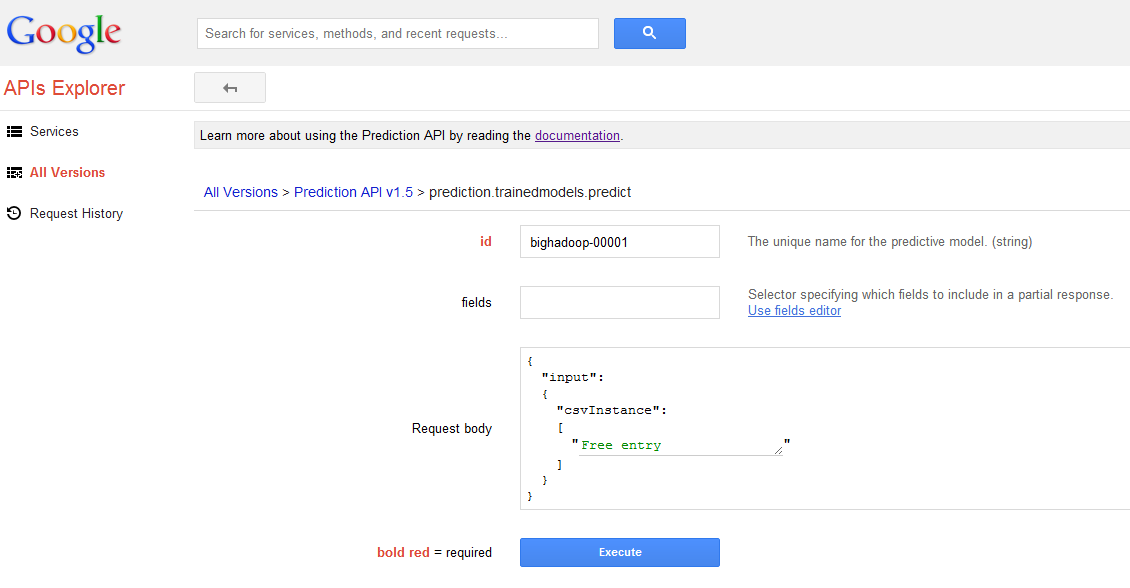The width and height of the screenshot is (1130, 588).
Task: Click the id field containing bighadoop-00001
Action: coord(619,241)
